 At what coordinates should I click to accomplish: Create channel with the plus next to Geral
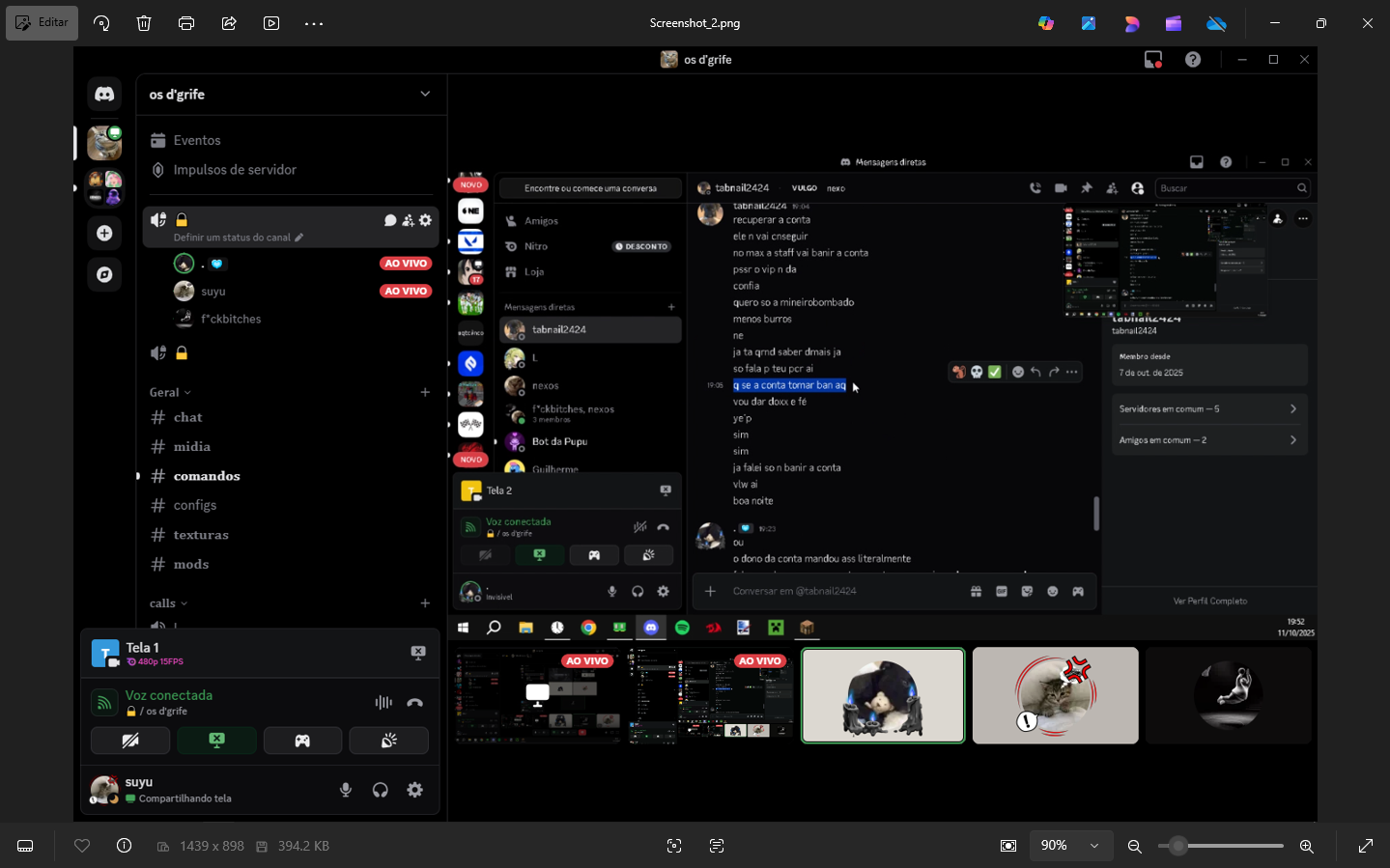pyautogui.click(x=425, y=392)
